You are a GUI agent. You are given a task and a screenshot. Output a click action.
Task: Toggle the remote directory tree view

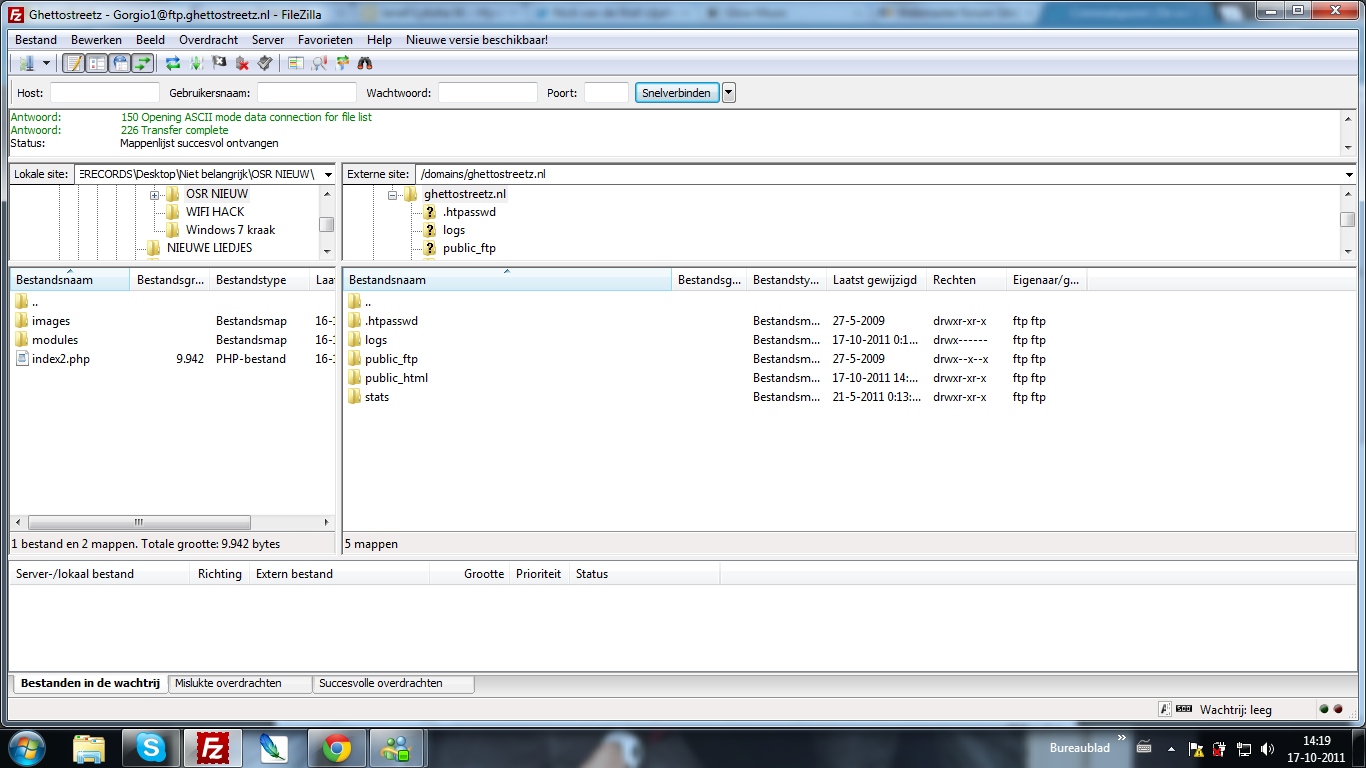click(120, 63)
